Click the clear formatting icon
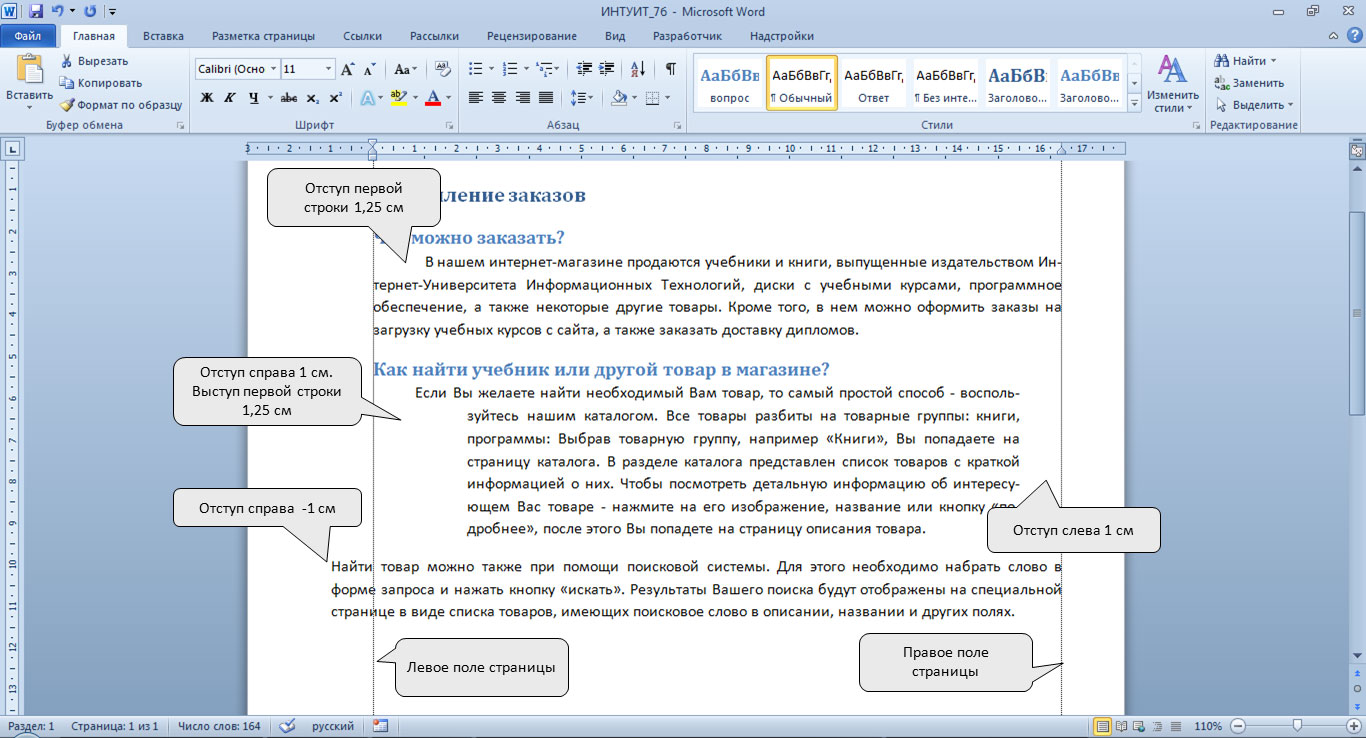This screenshot has width=1366, height=738. pos(443,69)
